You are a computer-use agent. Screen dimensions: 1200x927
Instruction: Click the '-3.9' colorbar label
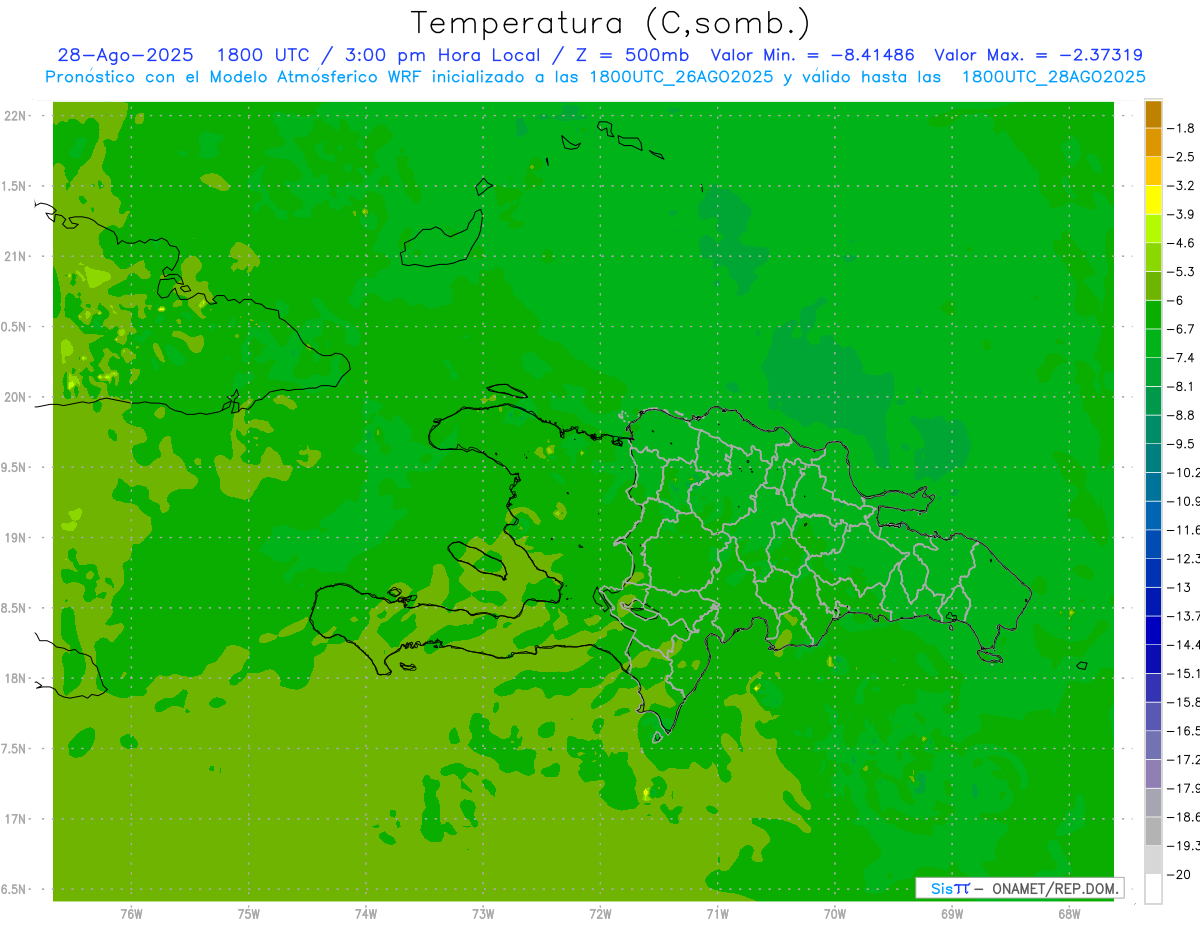[x=1183, y=214]
